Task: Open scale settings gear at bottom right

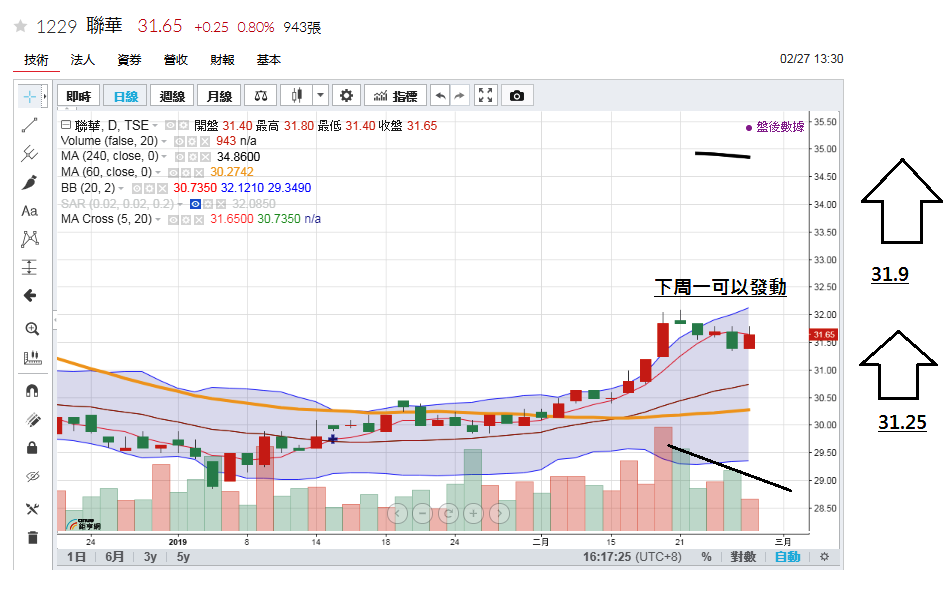Action: coord(824,556)
